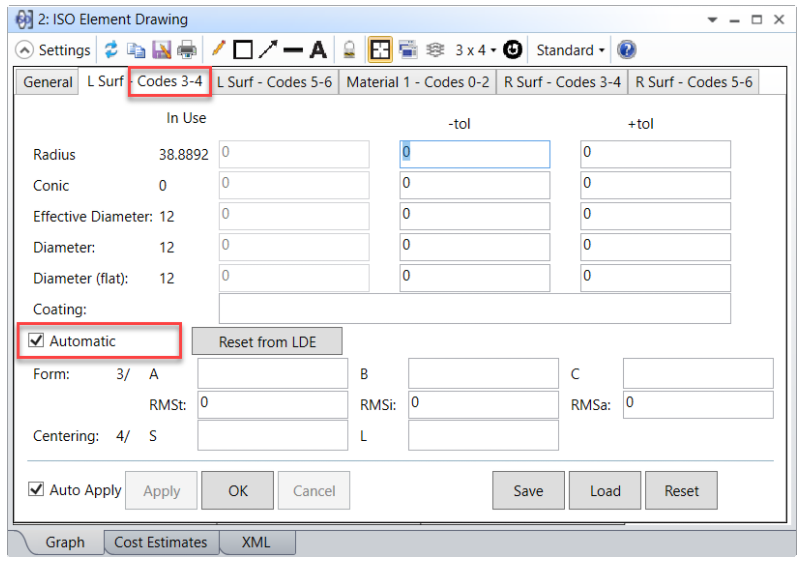
Task: Click the Radius +tol input field
Action: [655, 154]
